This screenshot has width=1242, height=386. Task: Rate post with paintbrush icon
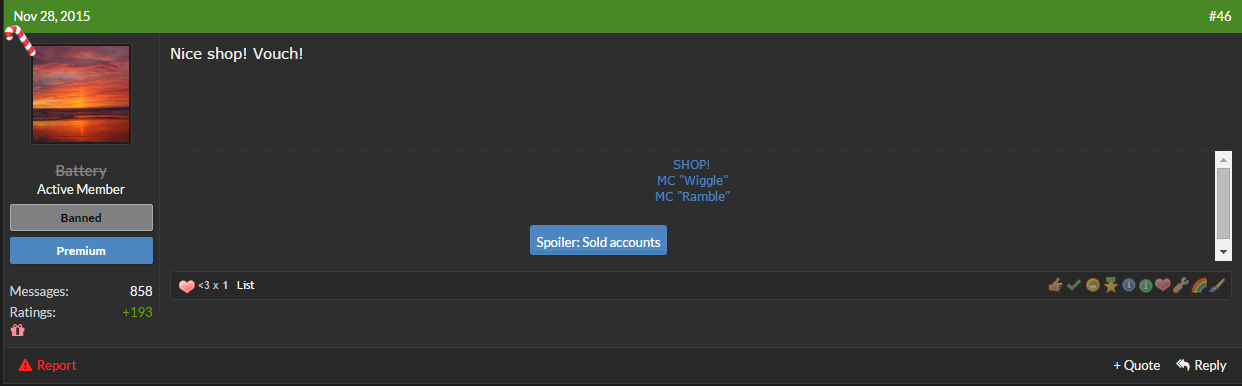point(1217,285)
